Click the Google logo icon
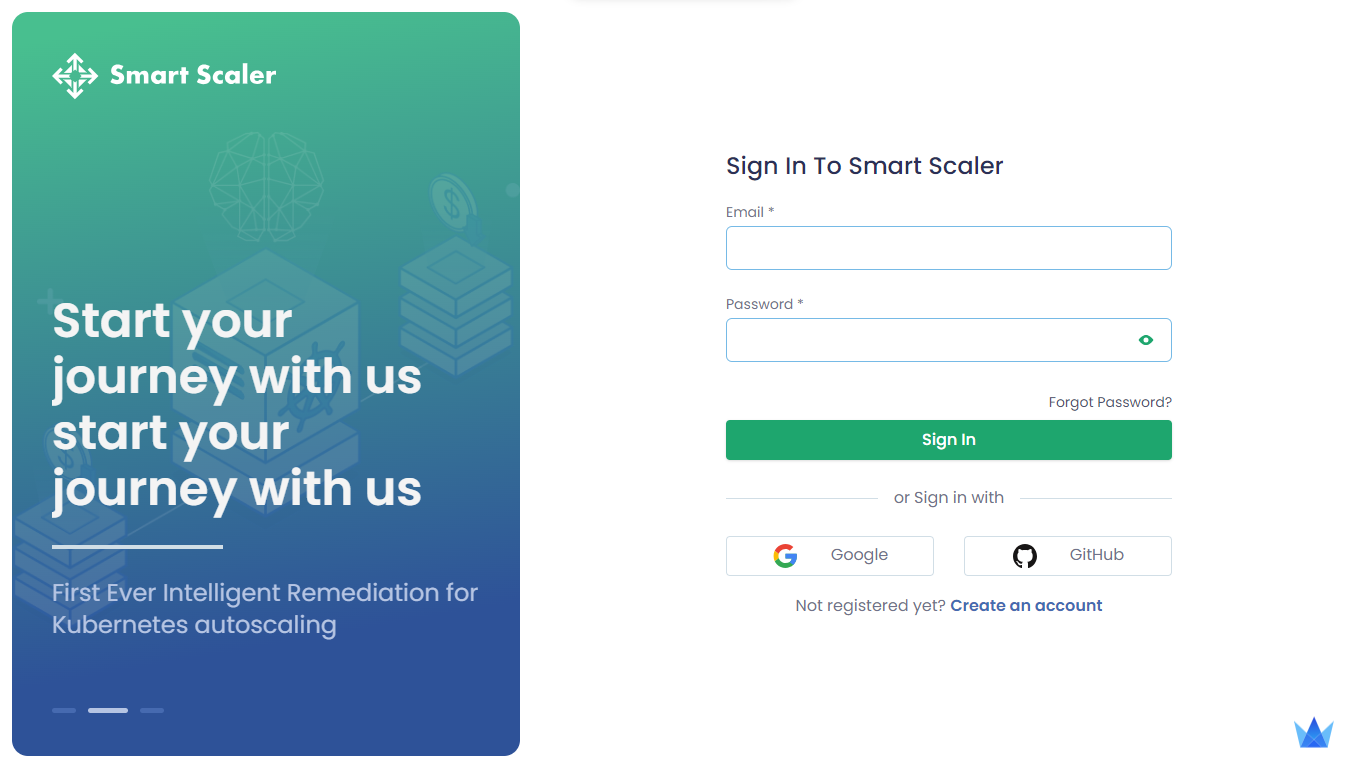The width and height of the screenshot is (1366, 768). tap(785, 556)
